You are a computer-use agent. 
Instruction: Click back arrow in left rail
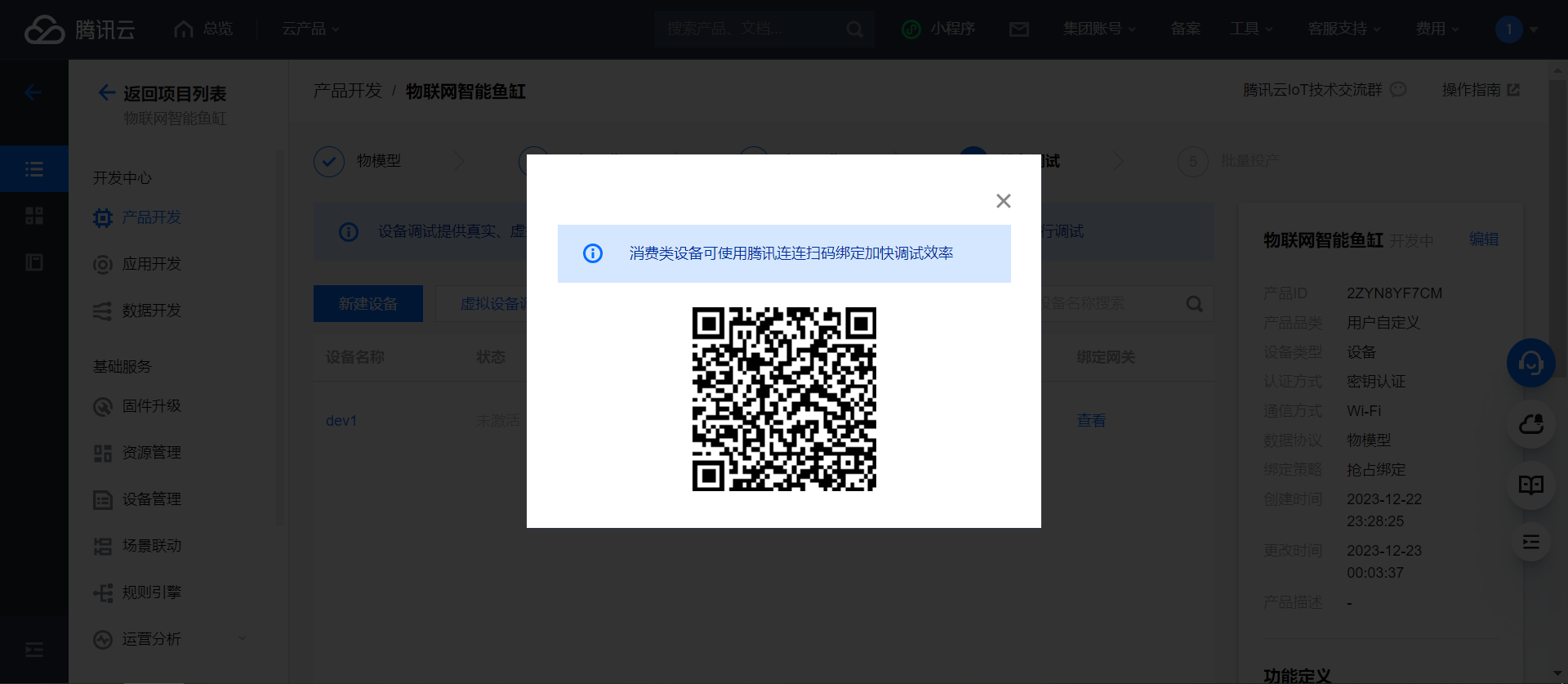pos(33,92)
